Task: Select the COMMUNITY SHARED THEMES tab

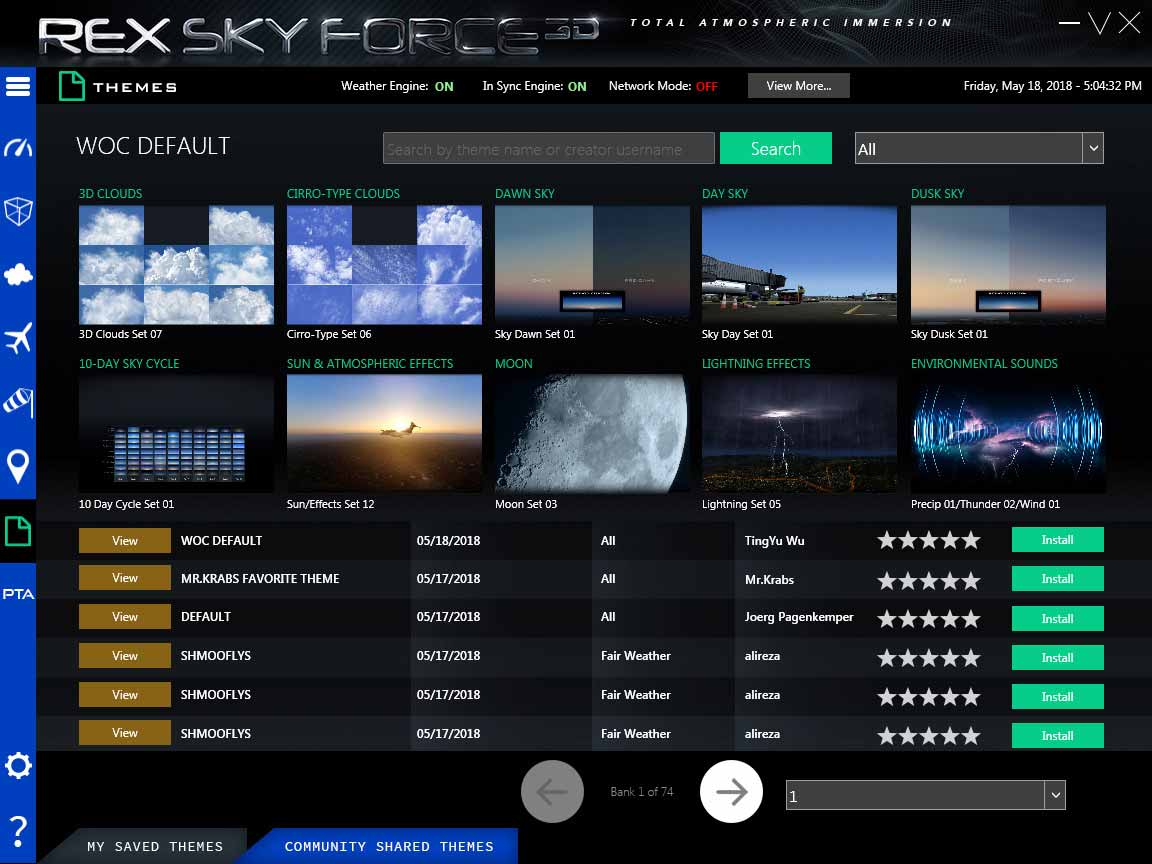Action: (390, 846)
